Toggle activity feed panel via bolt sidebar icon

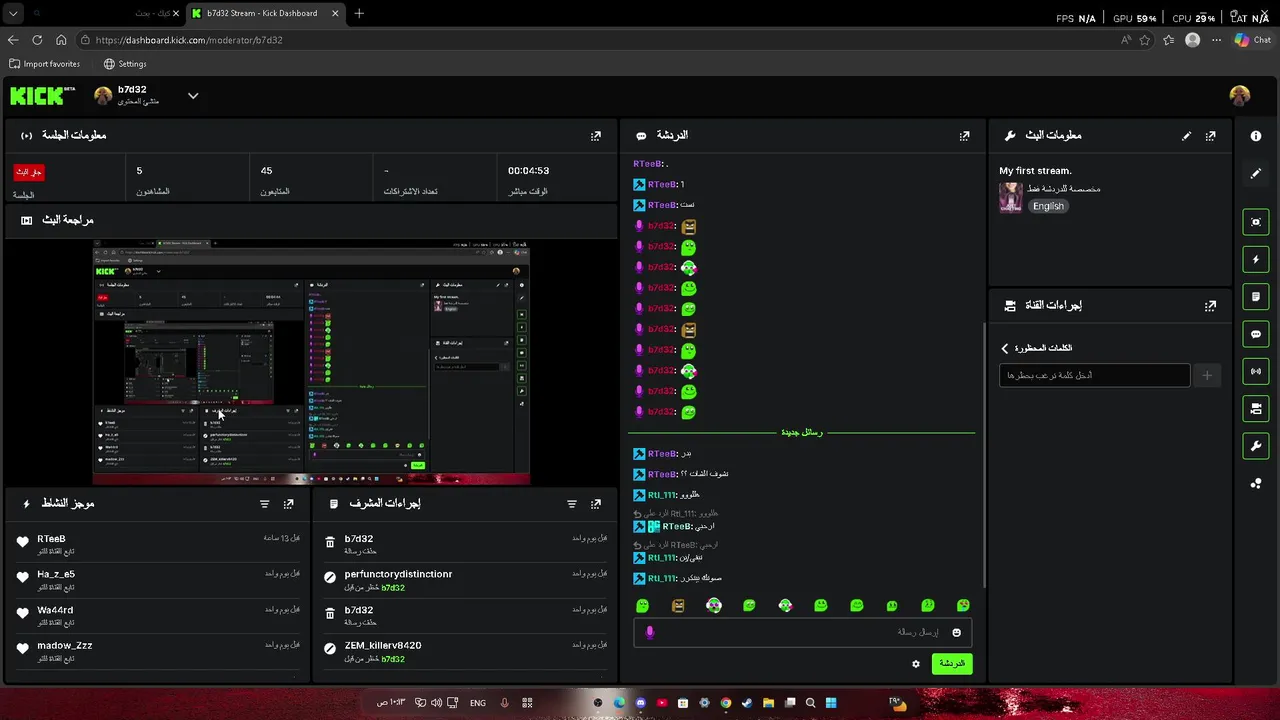point(1256,259)
